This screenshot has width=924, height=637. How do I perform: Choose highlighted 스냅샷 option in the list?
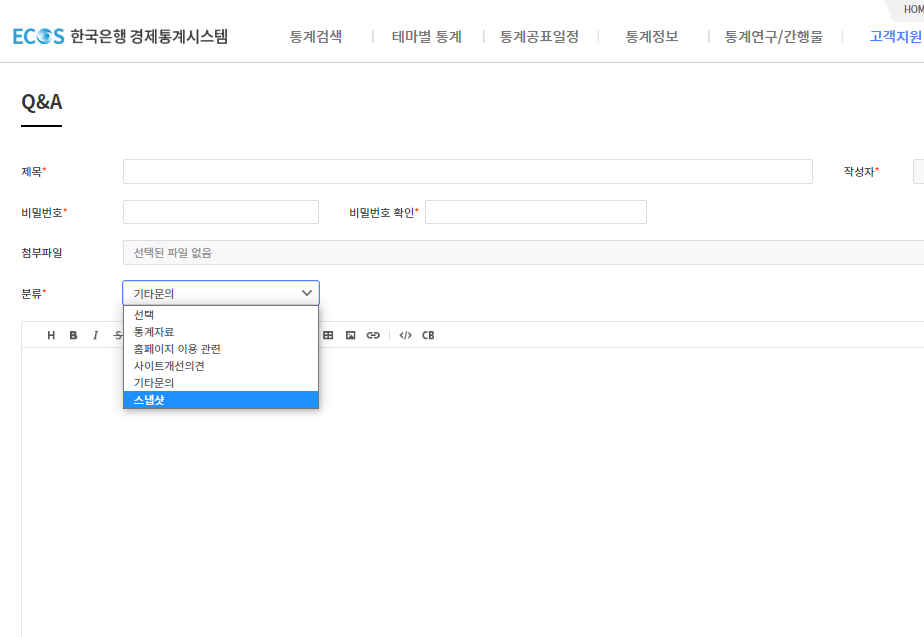(221, 400)
